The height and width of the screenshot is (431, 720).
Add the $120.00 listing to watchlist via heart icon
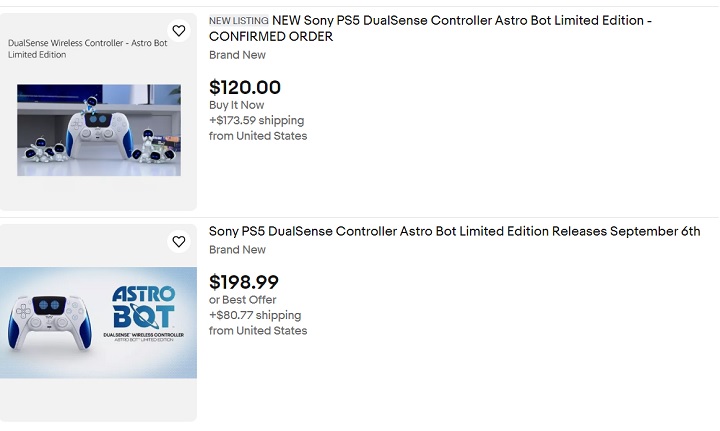[x=179, y=31]
